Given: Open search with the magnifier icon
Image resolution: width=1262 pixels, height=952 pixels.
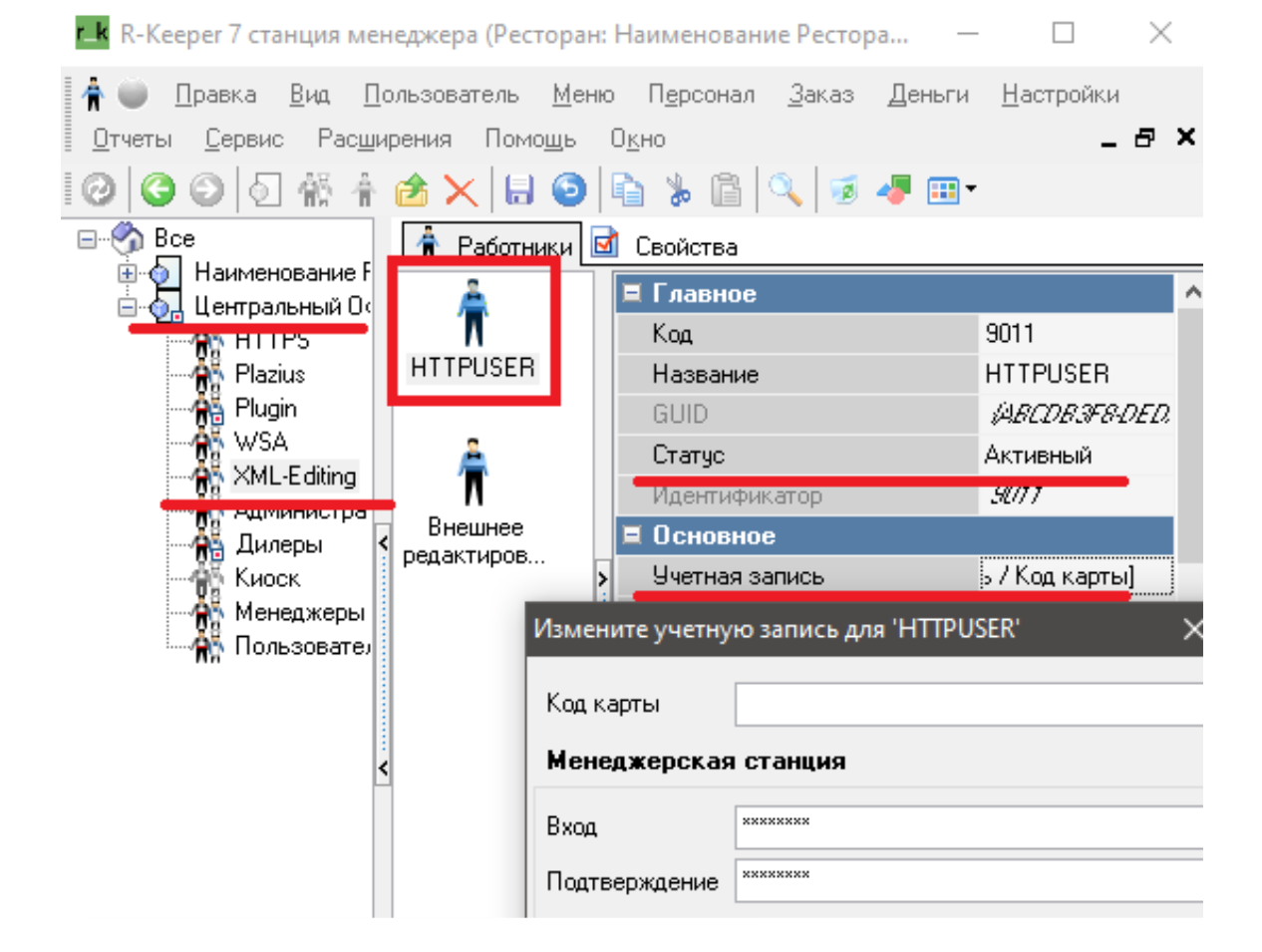Looking at the screenshot, I should point(786,188).
